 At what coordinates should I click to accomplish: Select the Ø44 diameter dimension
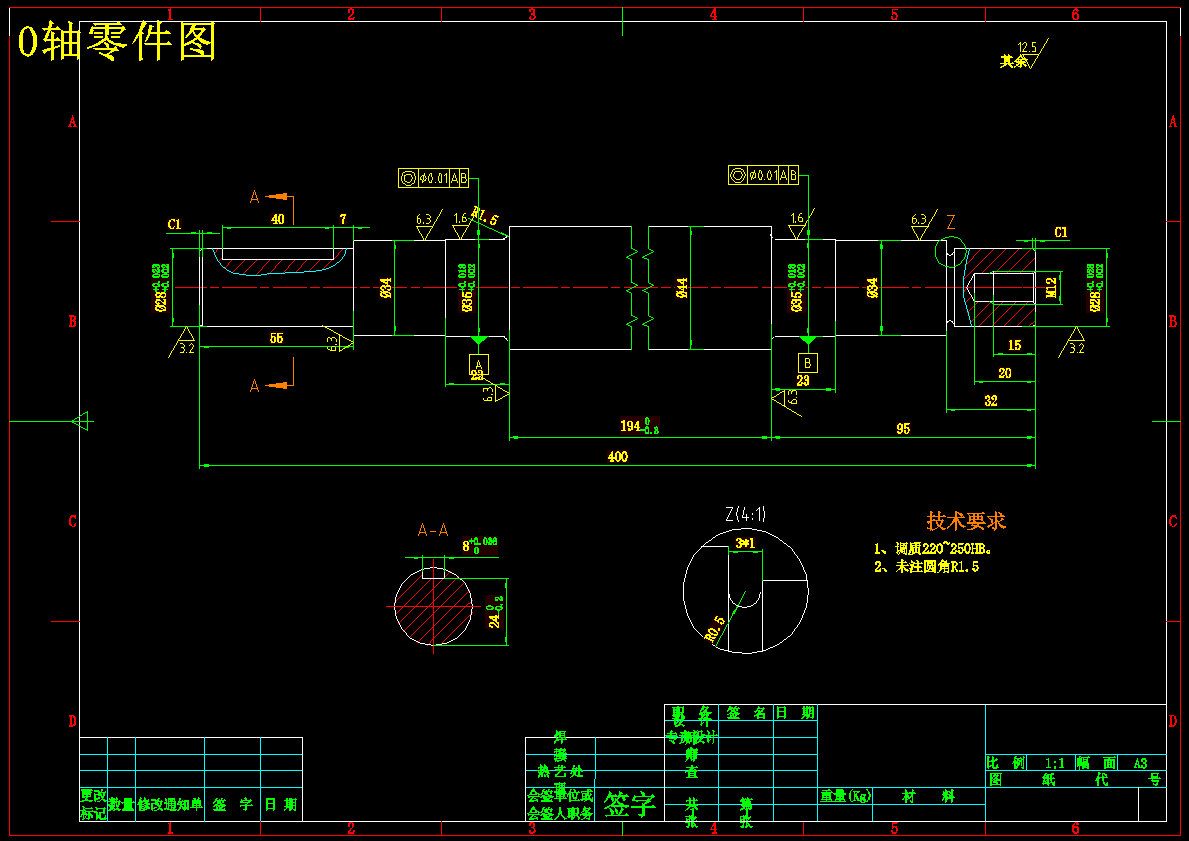click(x=682, y=287)
